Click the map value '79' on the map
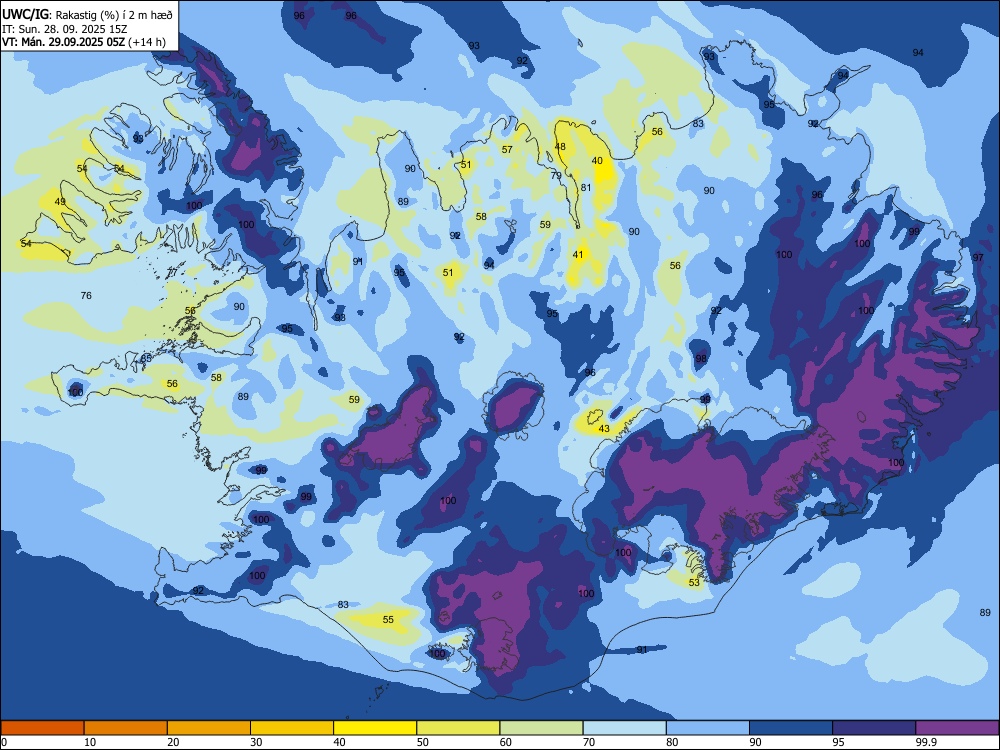Image resolution: width=1000 pixels, height=750 pixels. pyautogui.click(x=556, y=175)
